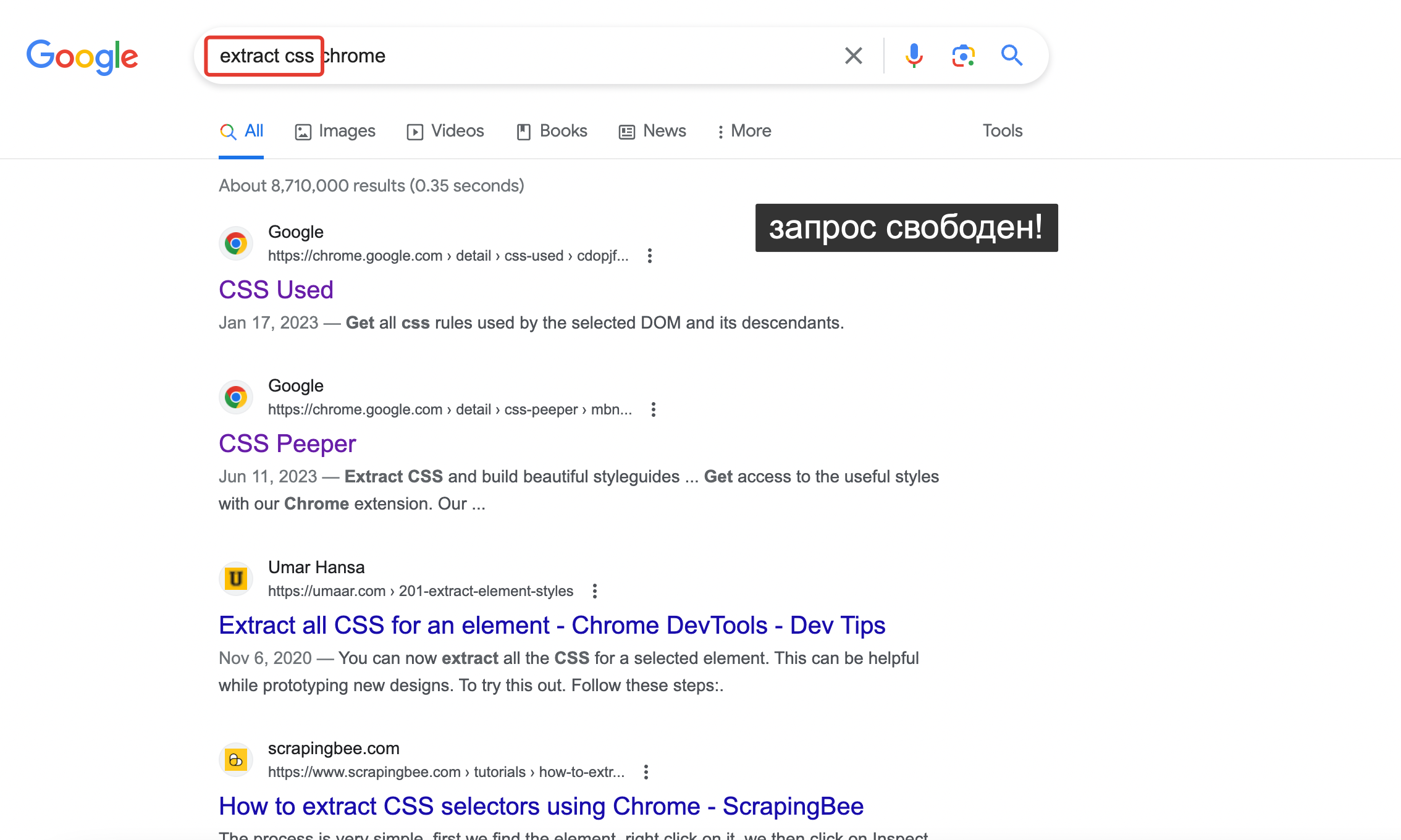Open the CSS Used result link
The width and height of the screenshot is (1401, 840).
pos(276,290)
